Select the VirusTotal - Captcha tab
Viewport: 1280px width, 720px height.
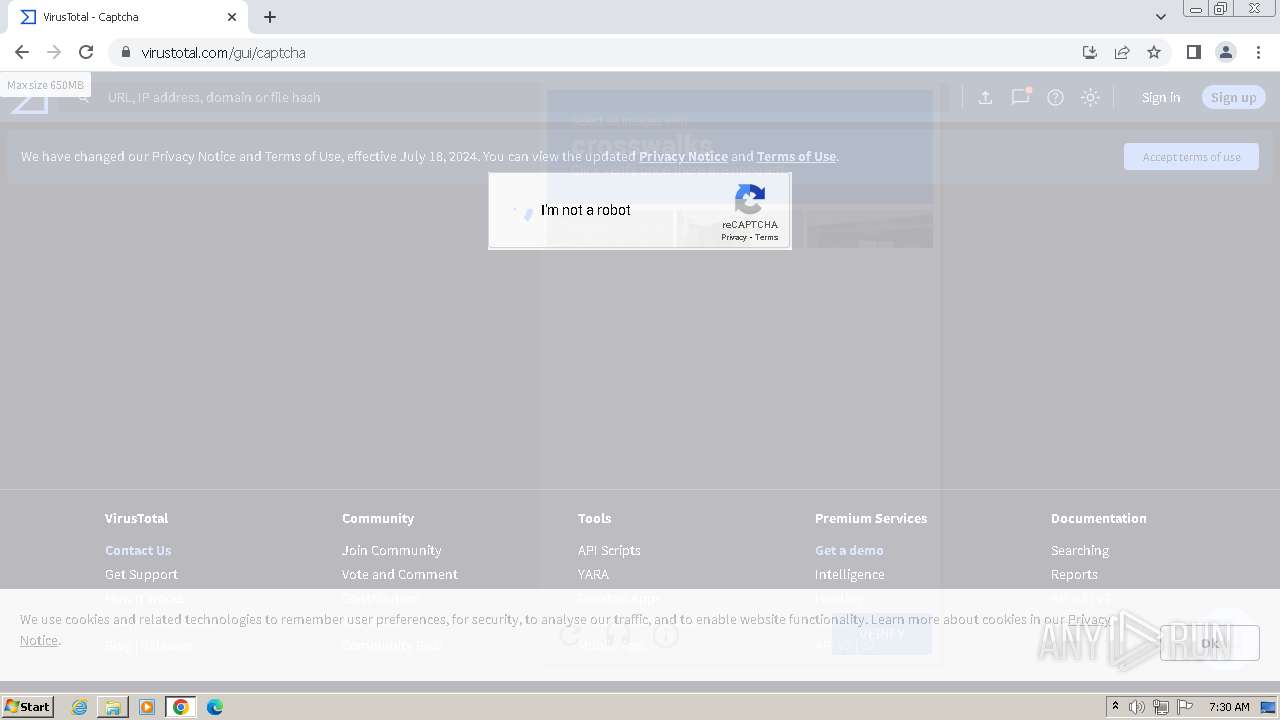[x=128, y=17]
